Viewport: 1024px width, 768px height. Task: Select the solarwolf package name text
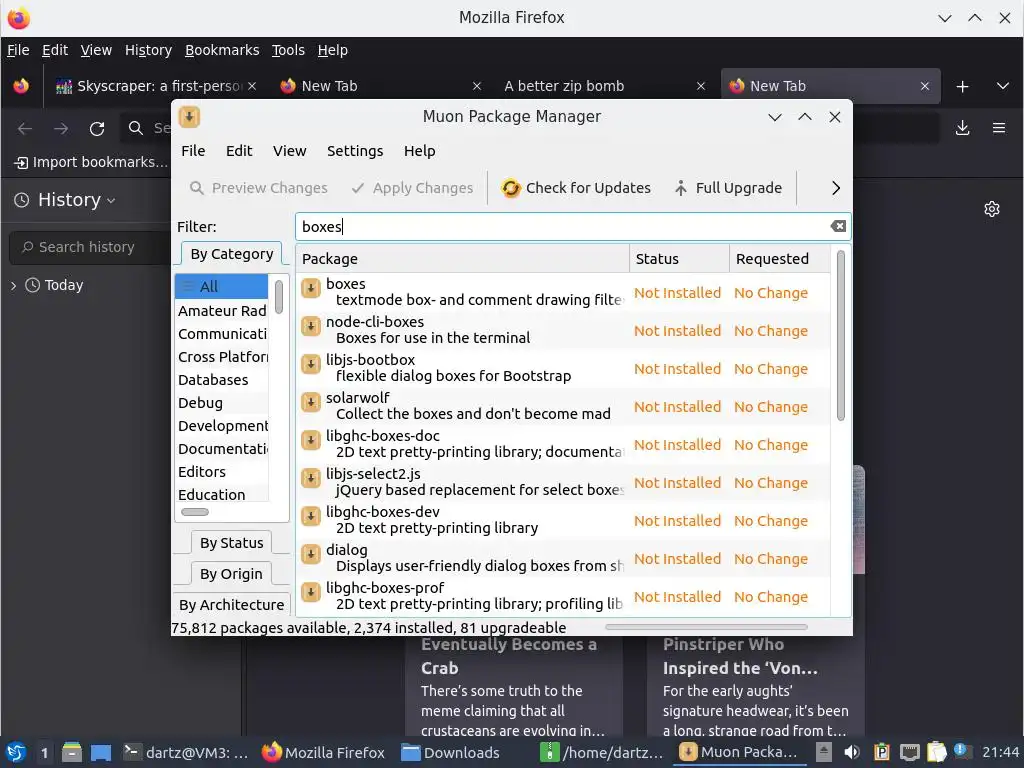[358, 398]
